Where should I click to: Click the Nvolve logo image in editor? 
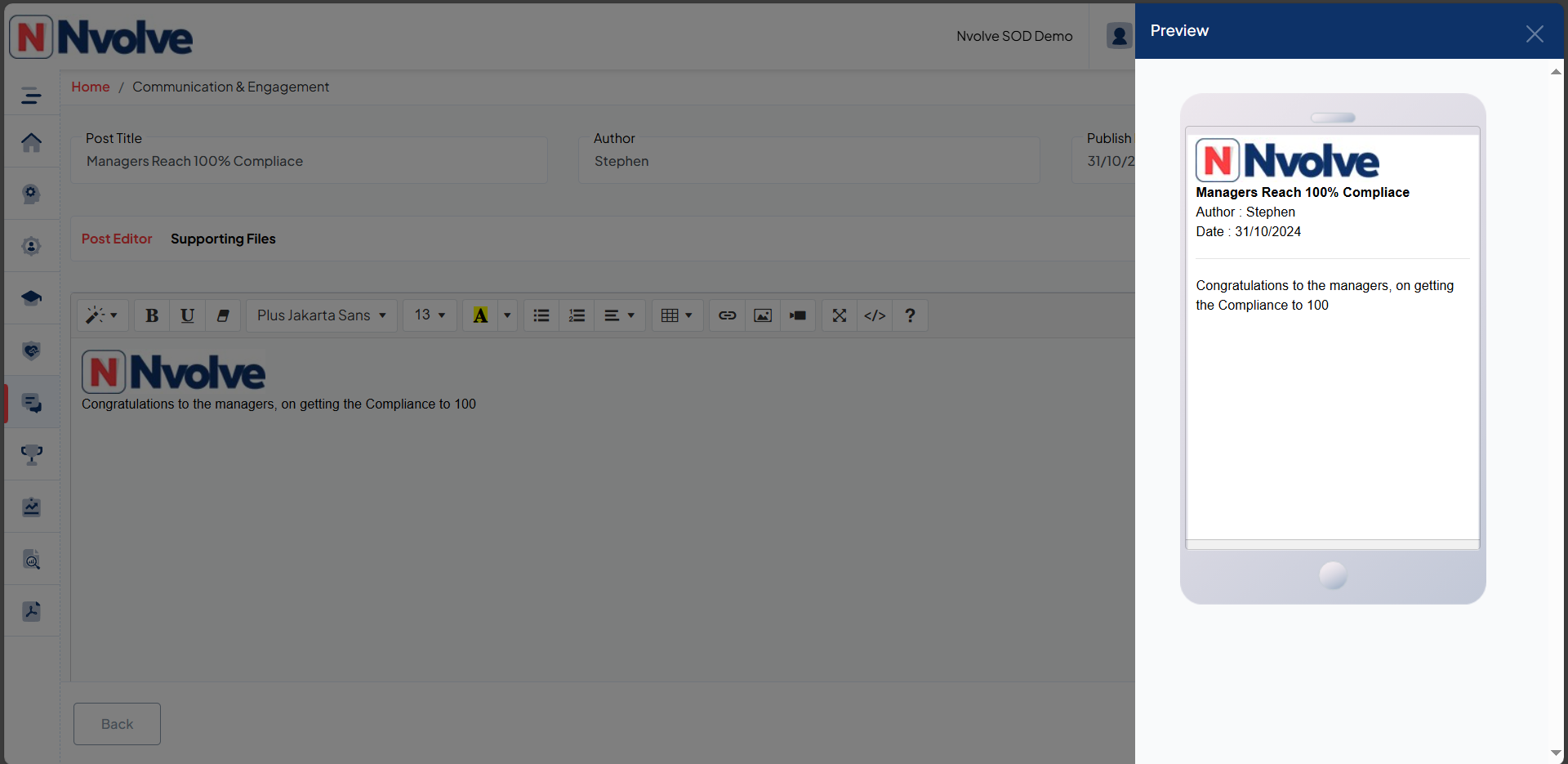(173, 372)
